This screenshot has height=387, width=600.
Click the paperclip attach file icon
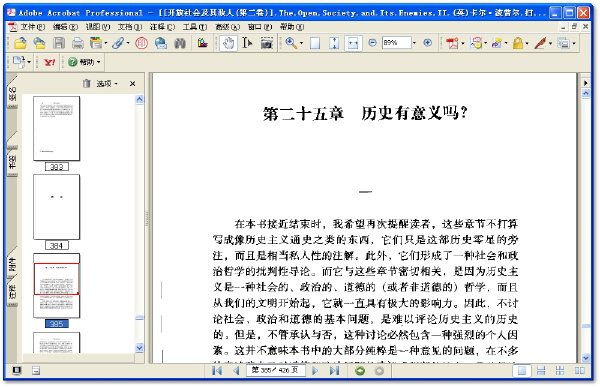tap(118, 42)
